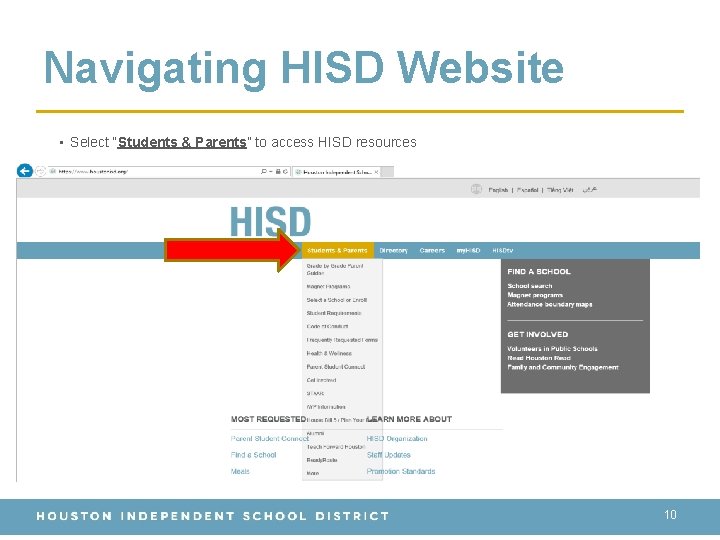Click the FIND A SCHOOL heading
The width and height of the screenshot is (720, 540).
[x=539, y=271]
